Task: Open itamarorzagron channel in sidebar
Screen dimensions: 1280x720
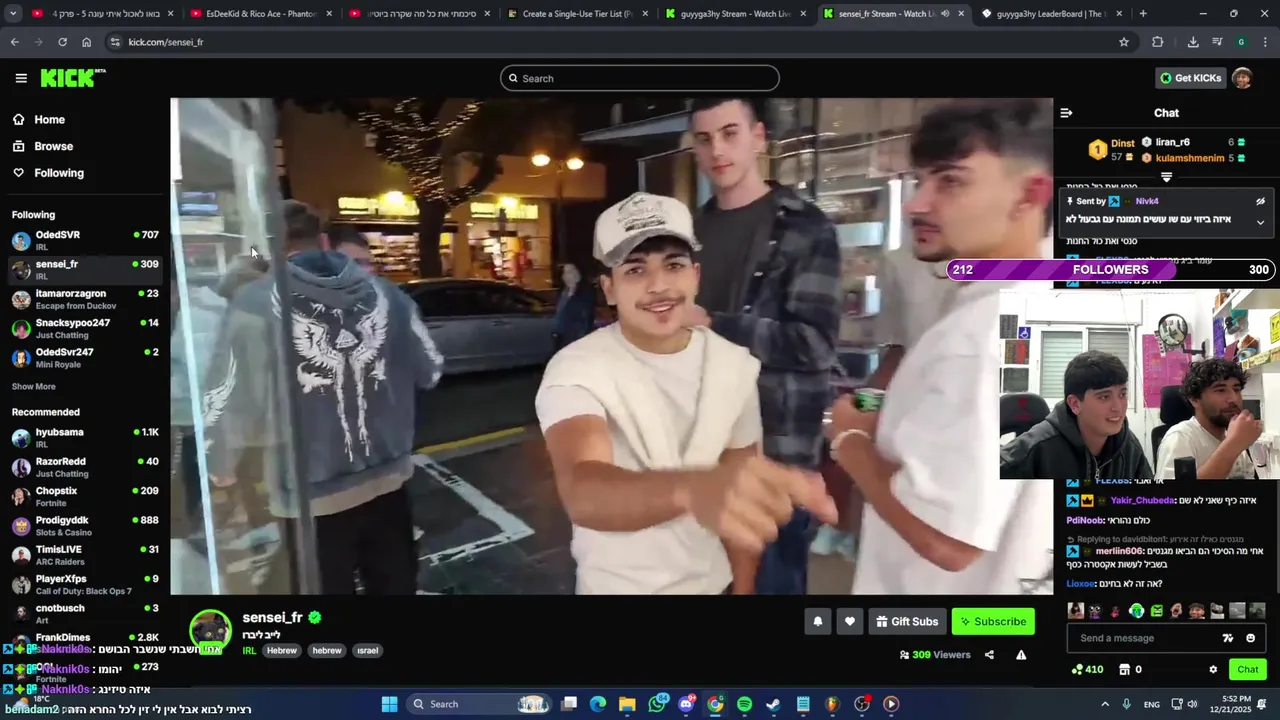Action: pos(84,299)
